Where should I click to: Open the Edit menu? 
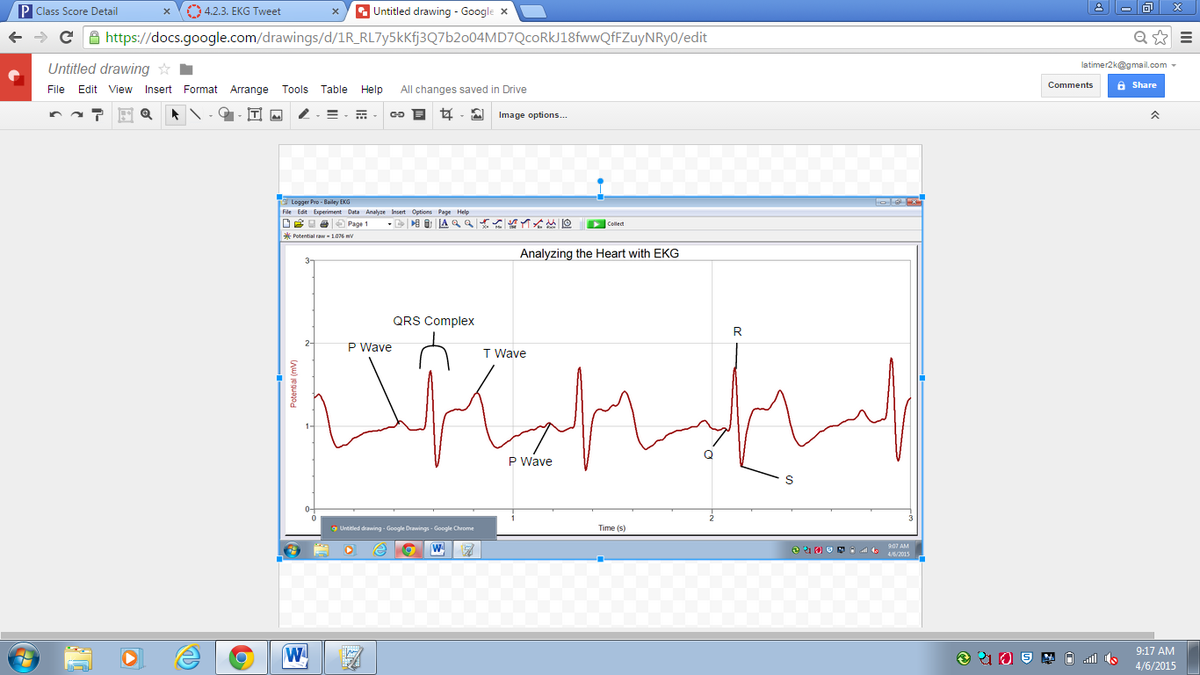tap(86, 89)
